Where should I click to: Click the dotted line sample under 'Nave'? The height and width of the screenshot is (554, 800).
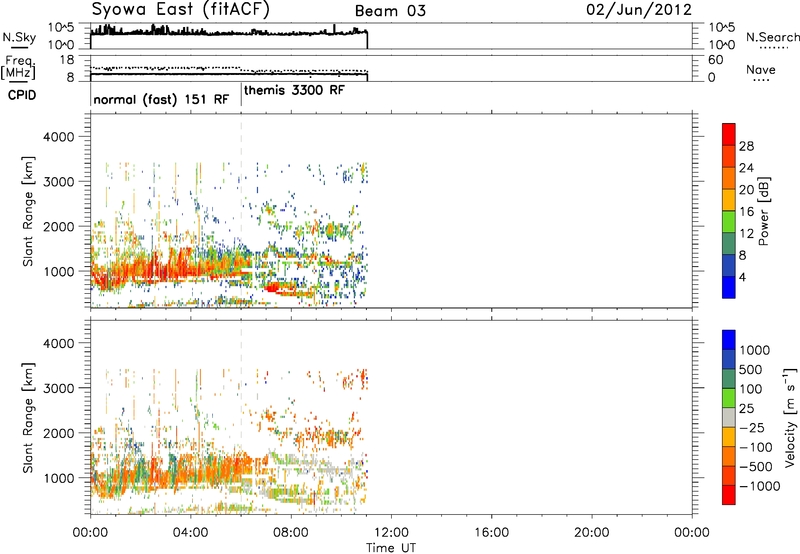coord(761,80)
